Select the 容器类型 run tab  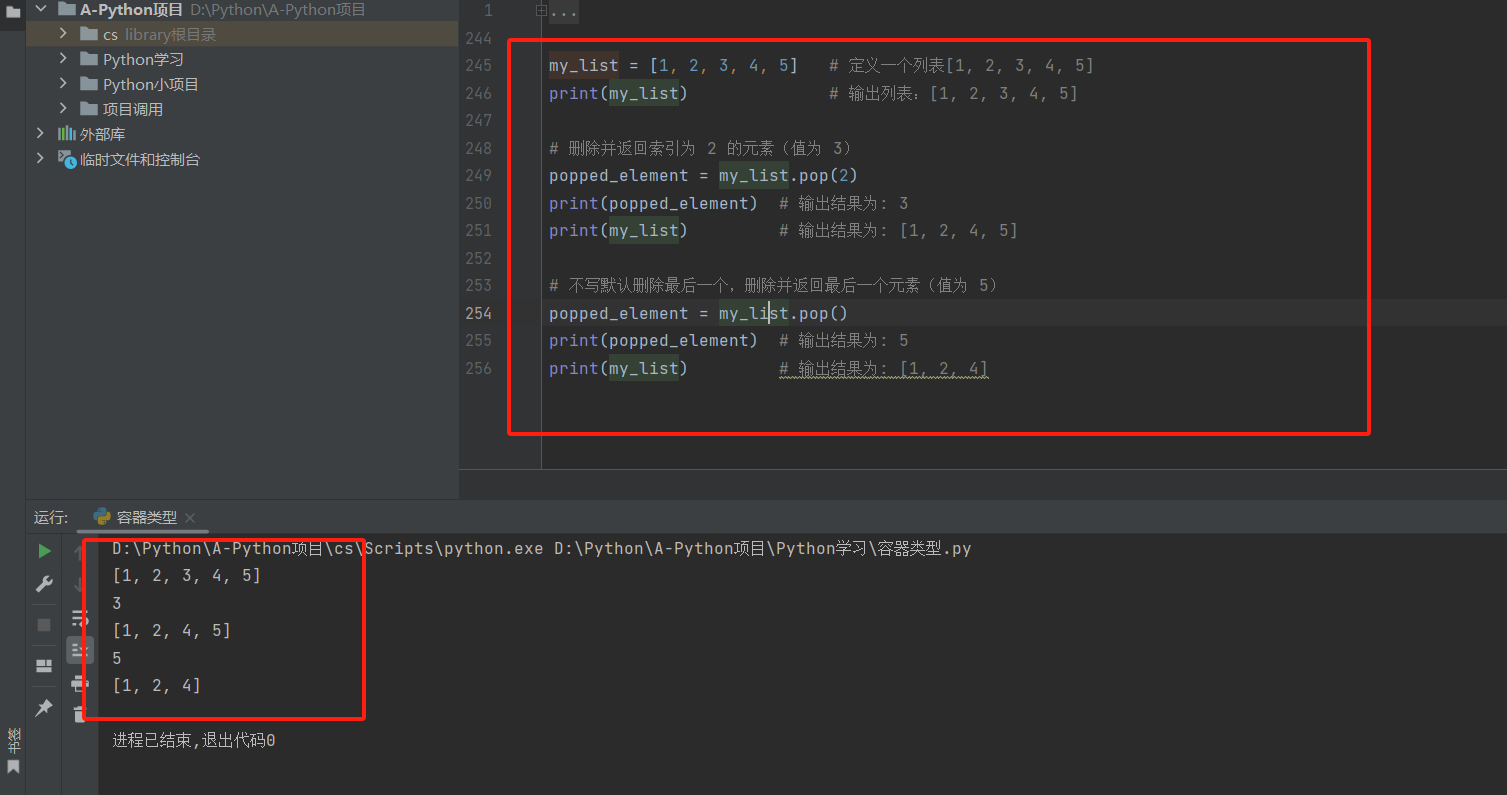pos(145,517)
